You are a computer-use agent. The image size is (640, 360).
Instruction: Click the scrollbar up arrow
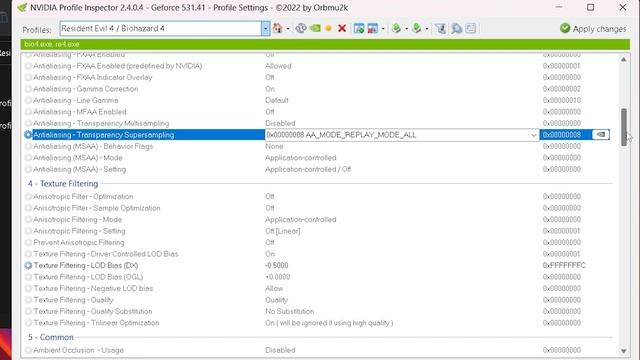(x=623, y=60)
